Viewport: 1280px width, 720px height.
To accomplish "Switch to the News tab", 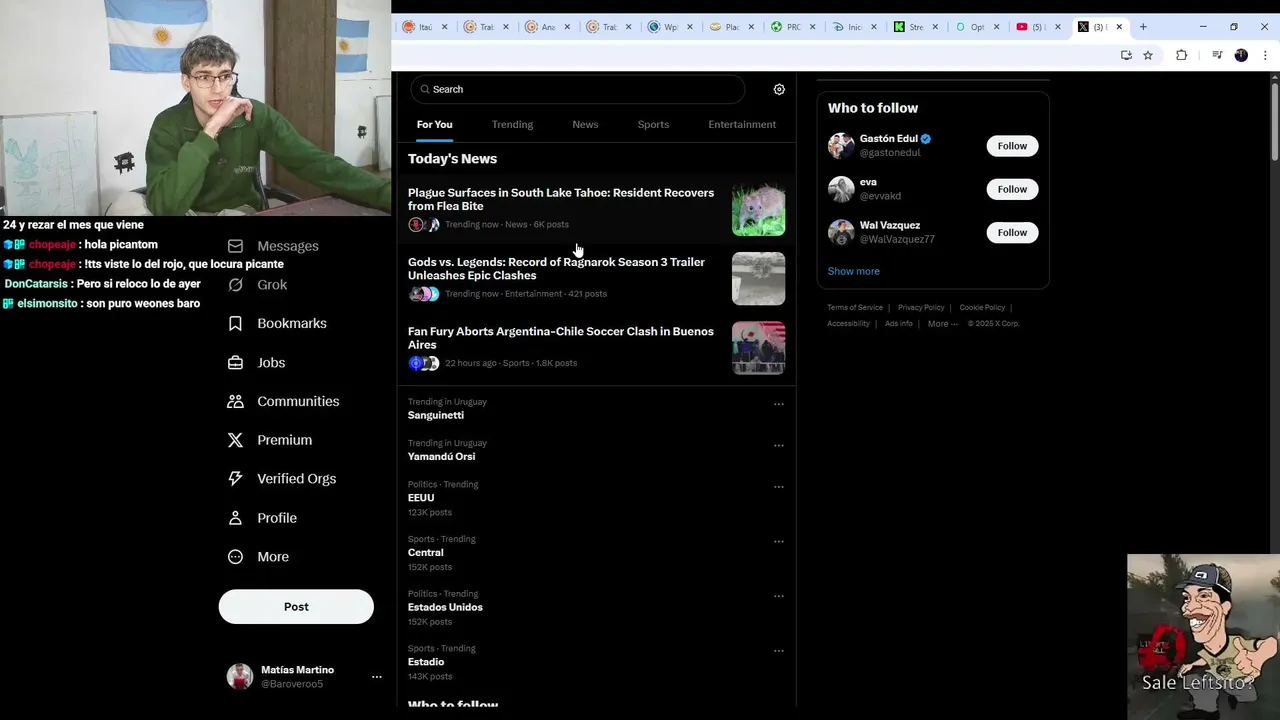I will point(585,124).
